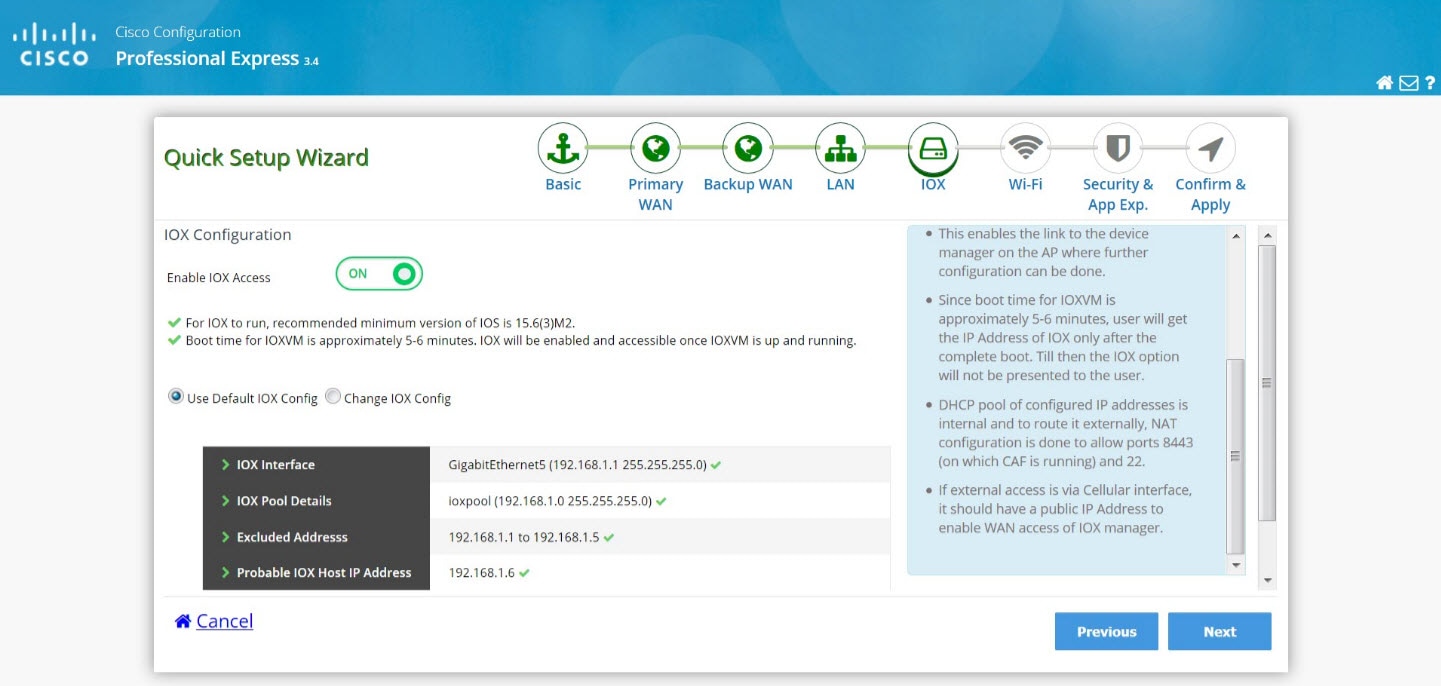Click the Basic step anchor icon
This screenshot has height=686, width=1441.
[563, 149]
